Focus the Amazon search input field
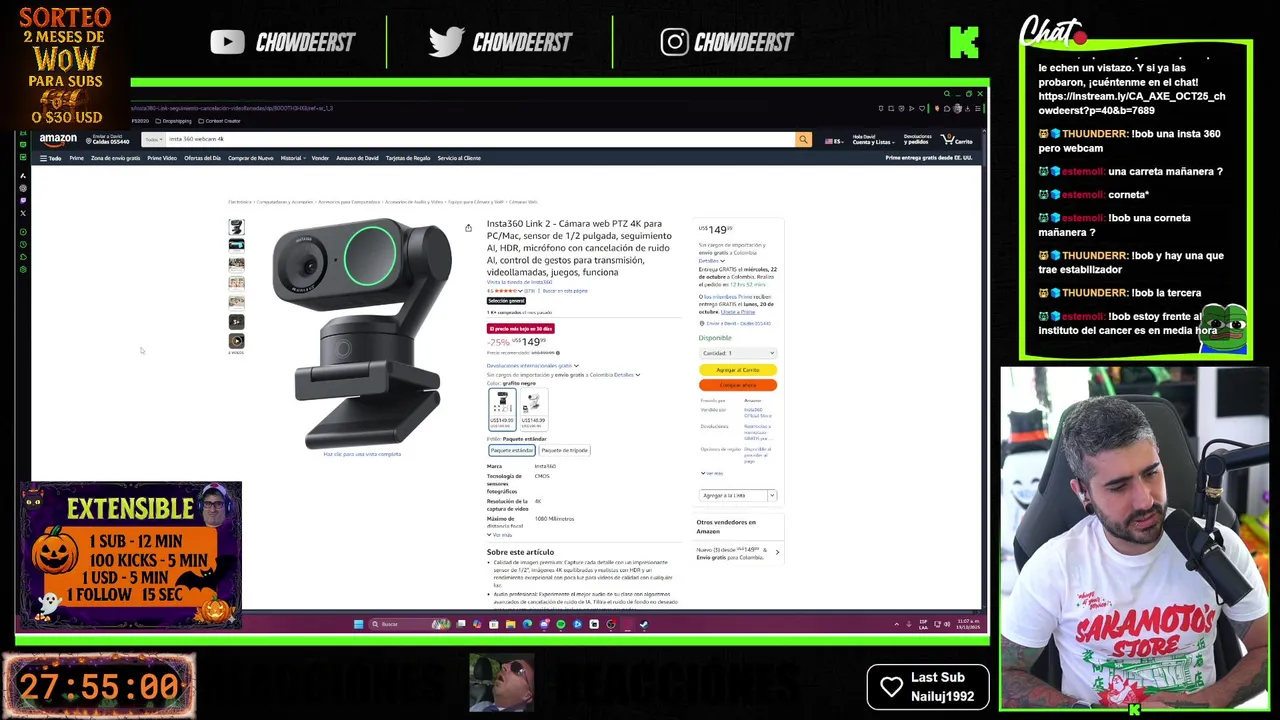The height and width of the screenshot is (720, 1280). point(480,140)
